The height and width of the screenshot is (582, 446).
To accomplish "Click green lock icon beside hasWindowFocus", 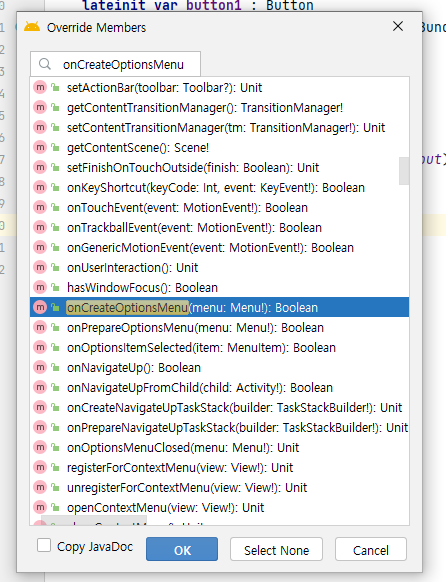I will 55,288.
